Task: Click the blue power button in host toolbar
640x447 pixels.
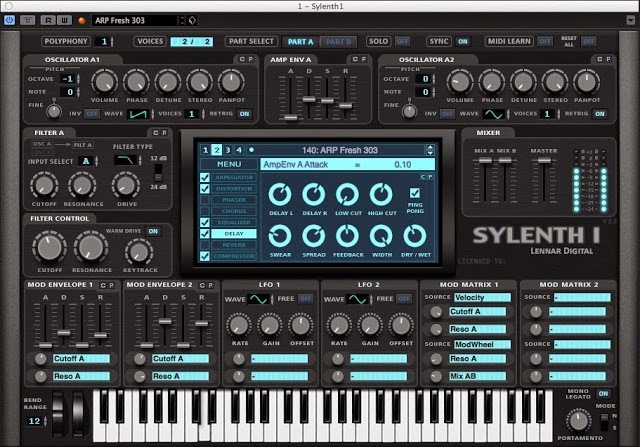Action: [x=9, y=20]
